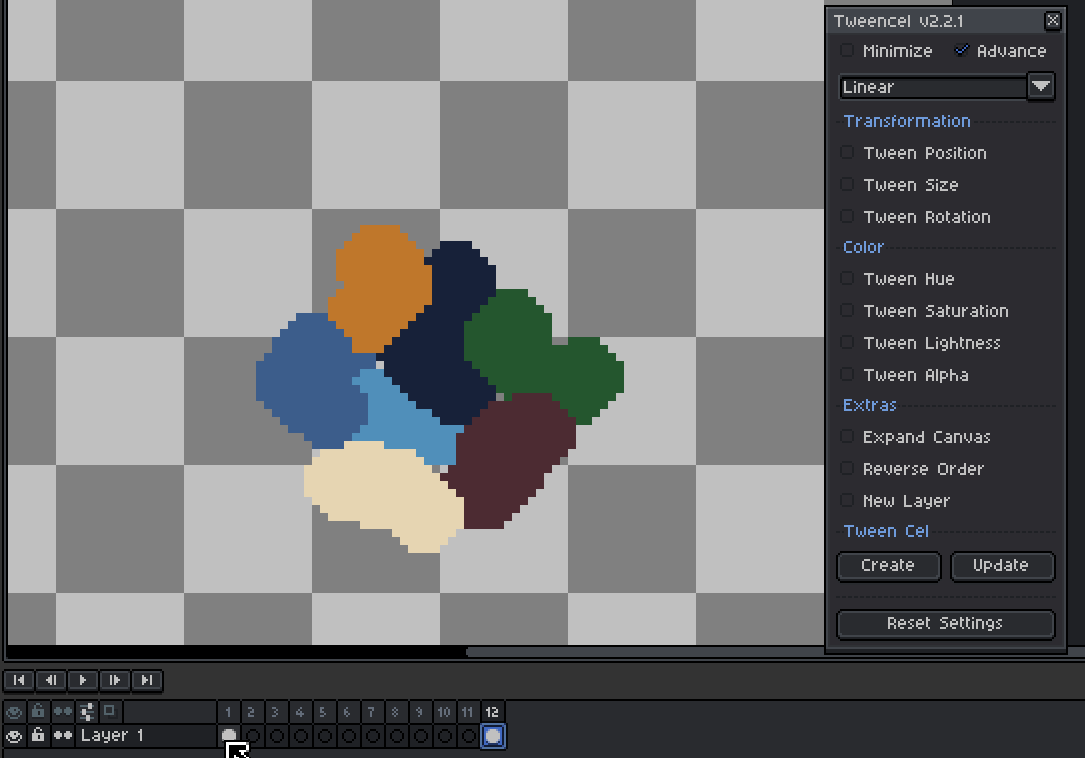Select frame 6 header in timeline

click(348, 712)
